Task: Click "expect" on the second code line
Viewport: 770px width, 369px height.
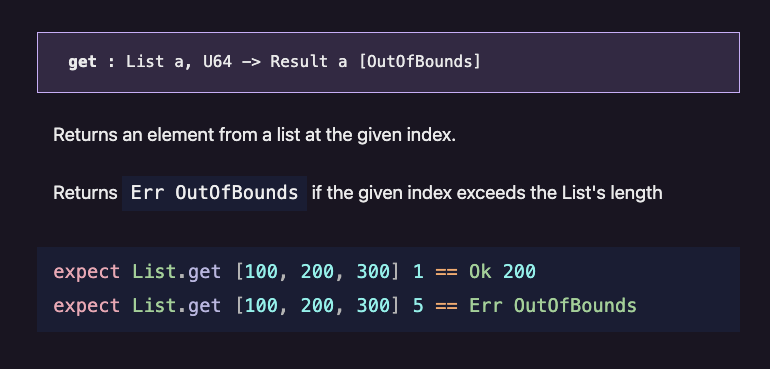Action: (86, 306)
